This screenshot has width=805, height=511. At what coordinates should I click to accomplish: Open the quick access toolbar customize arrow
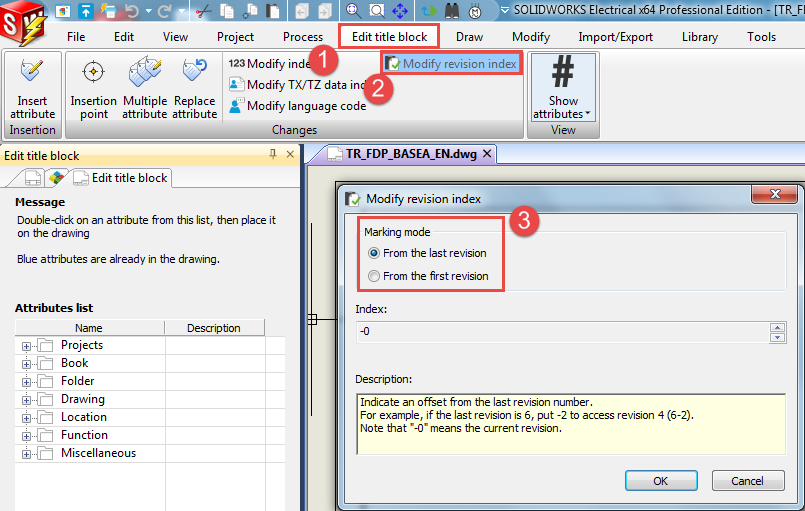pos(505,10)
